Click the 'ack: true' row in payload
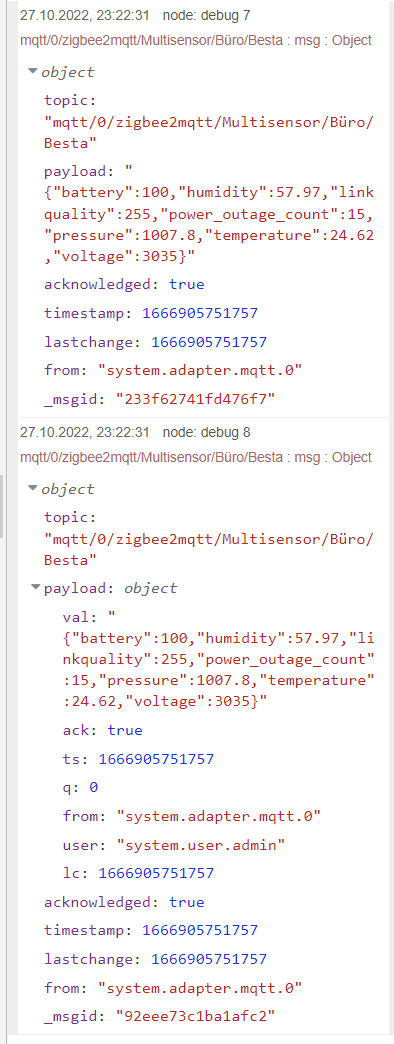 coord(102,730)
